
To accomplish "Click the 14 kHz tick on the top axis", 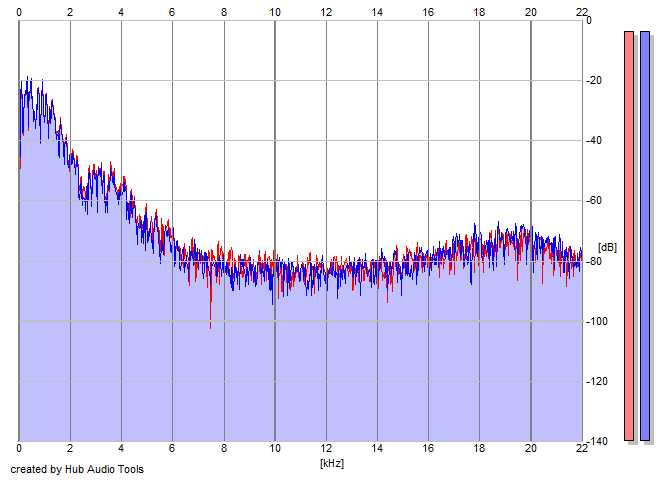I will 377,11.
